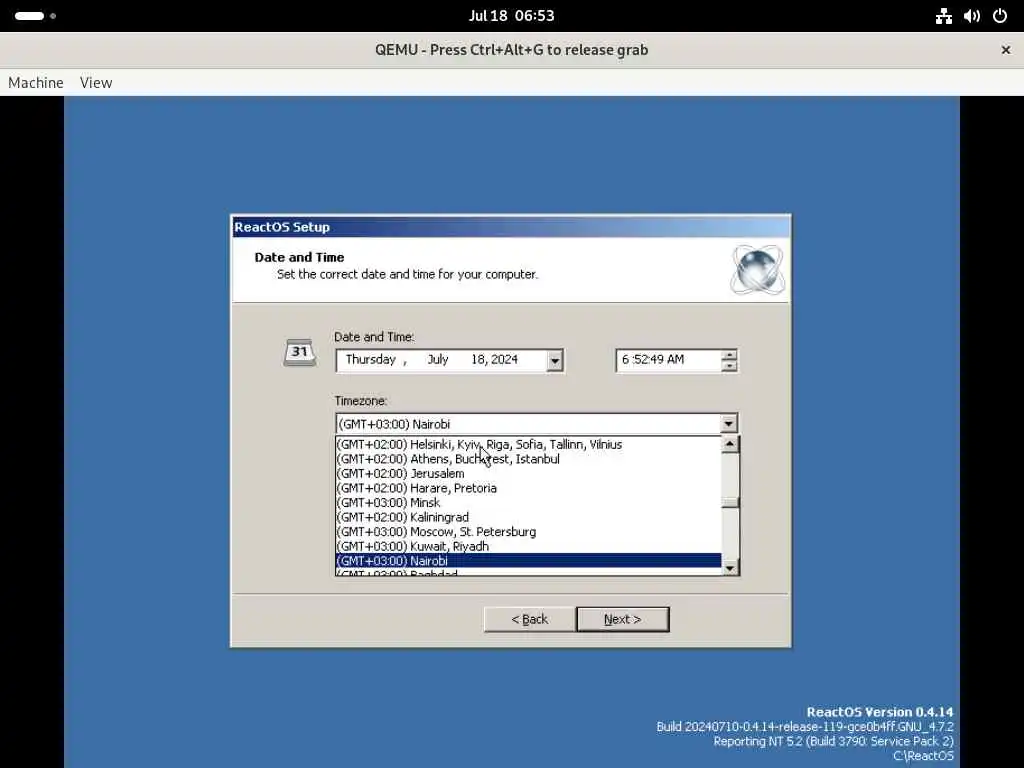The image size is (1024, 768).
Task: Click the calendar 31 icon
Action: point(300,353)
